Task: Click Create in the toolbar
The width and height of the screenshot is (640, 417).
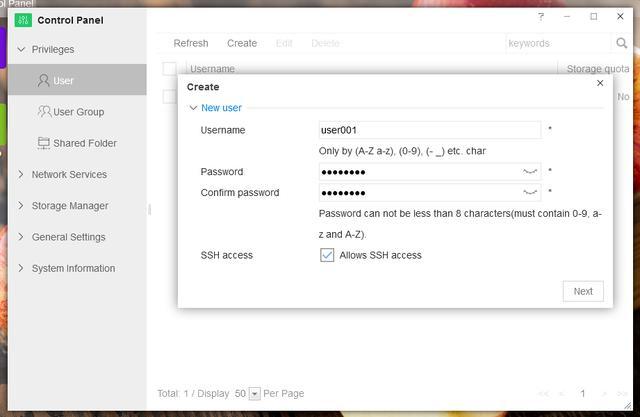Action: [242, 43]
